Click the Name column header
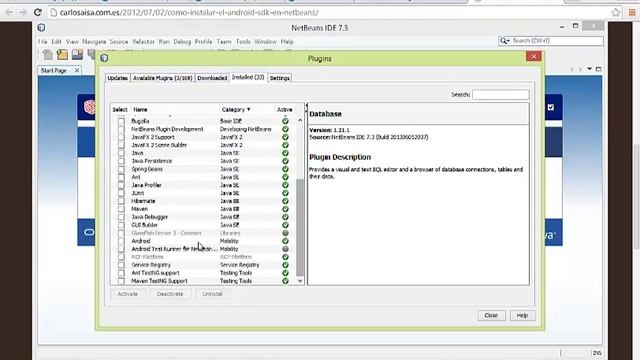Viewport: 640px width, 360px height. [x=140, y=109]
